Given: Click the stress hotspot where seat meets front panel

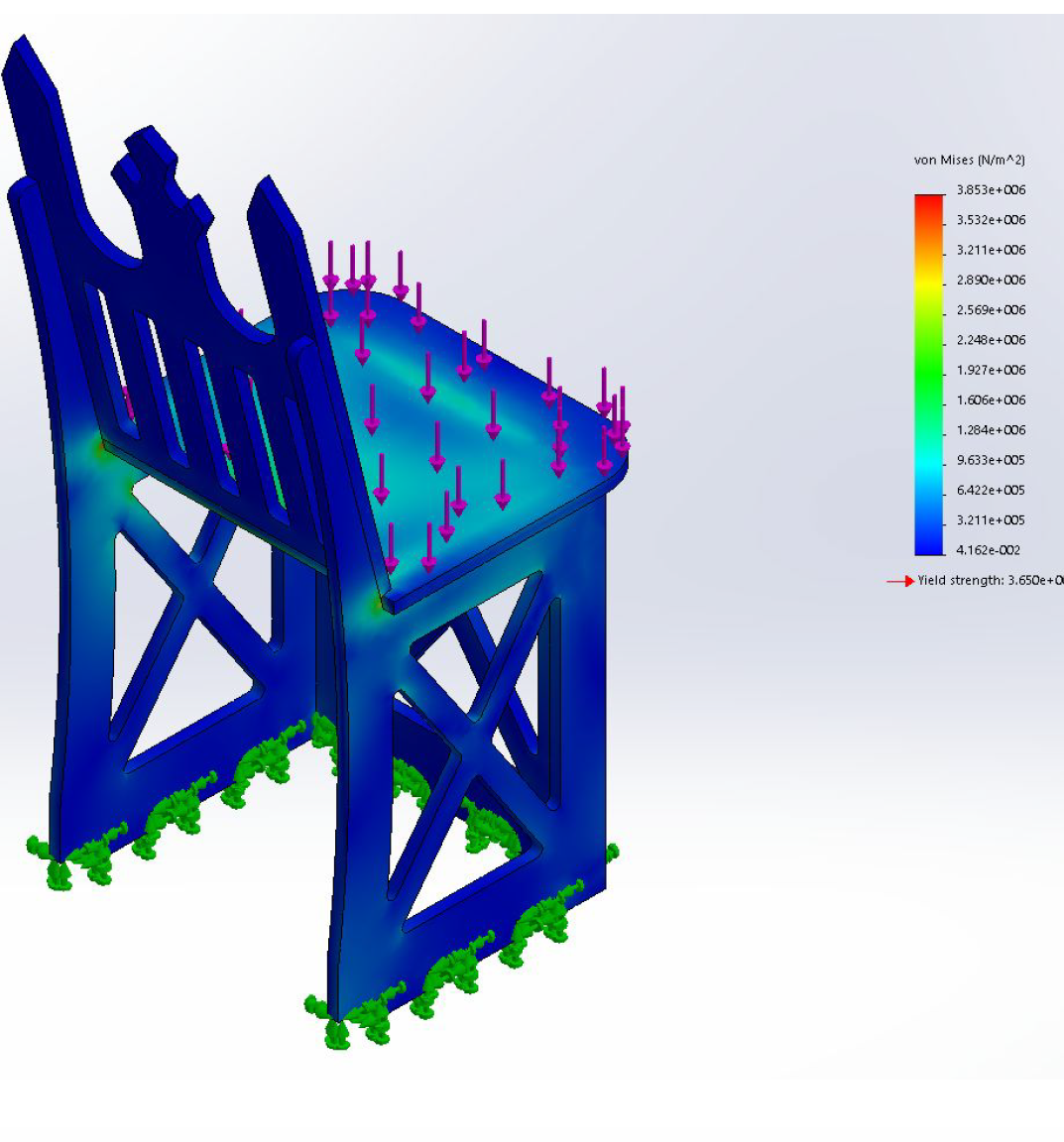Looking at the screenshot, I should 378,602.
